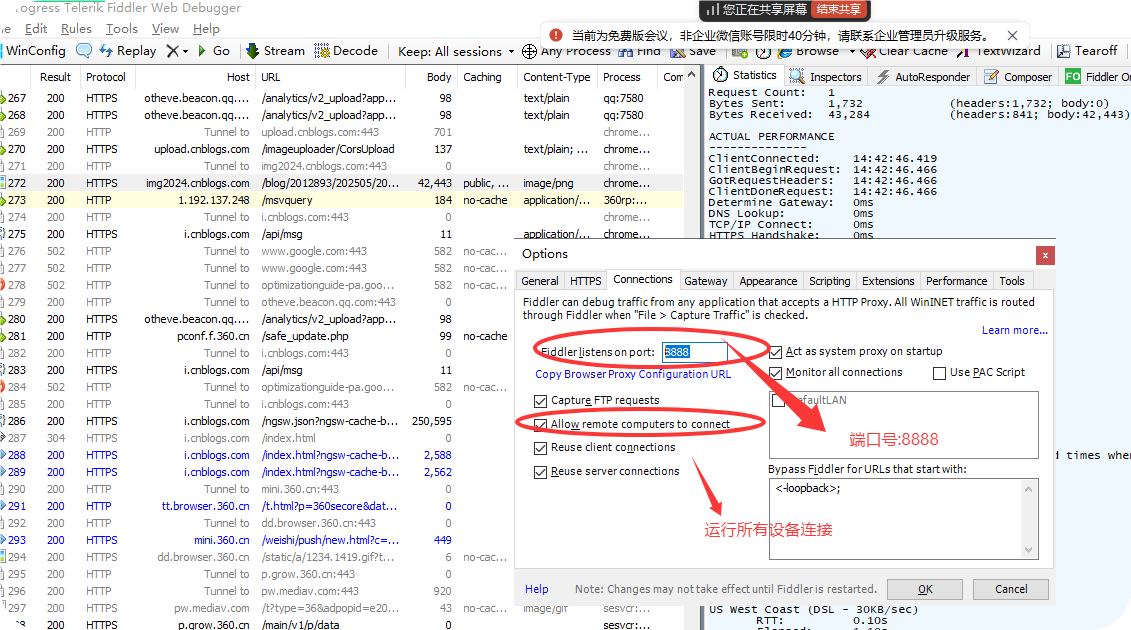Click the red end sharing button
1131x630 pixels.
point(838,9)
